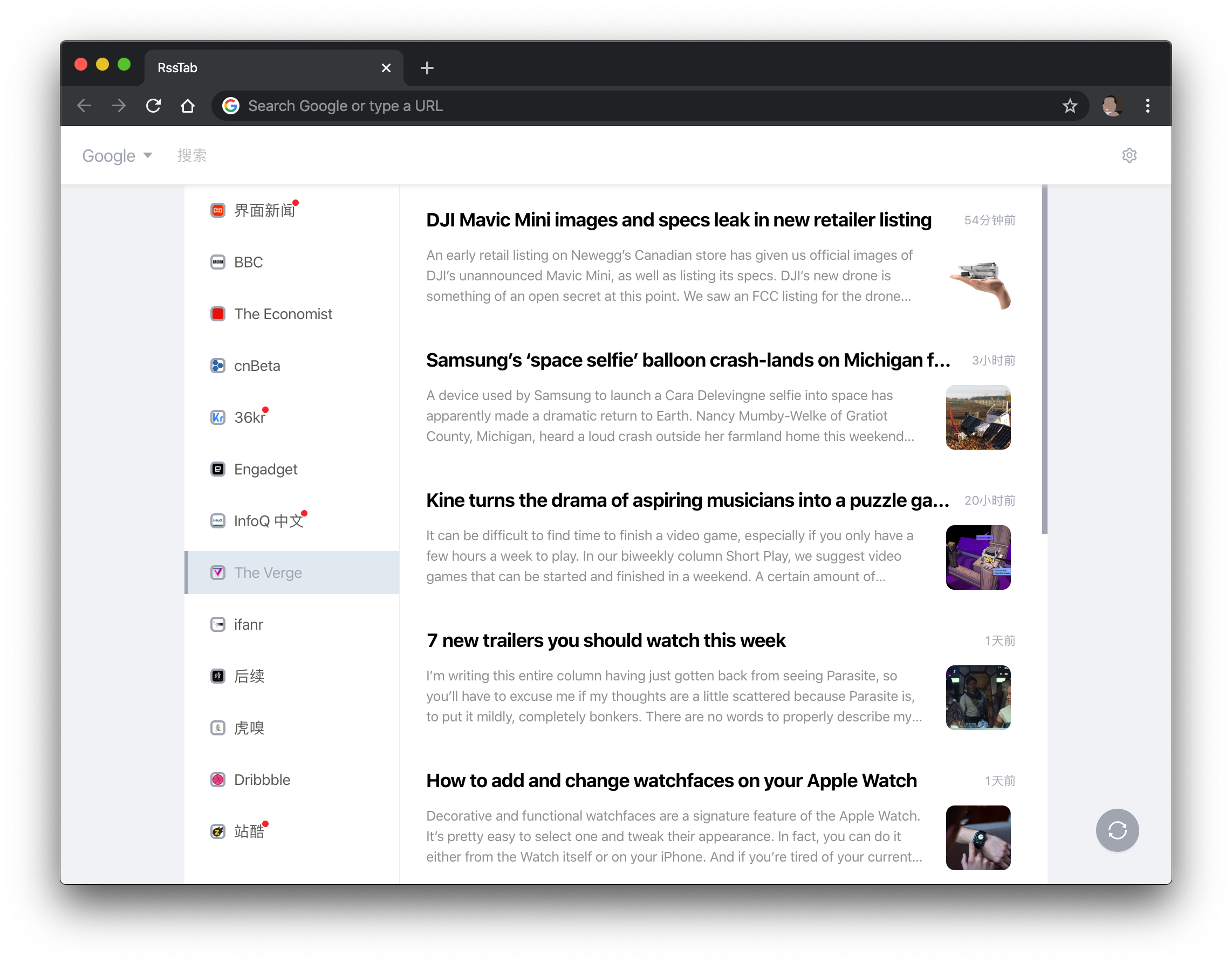Select the BBC feed in sidebar
1232x964 pixels.
click(x=249, y=263)
